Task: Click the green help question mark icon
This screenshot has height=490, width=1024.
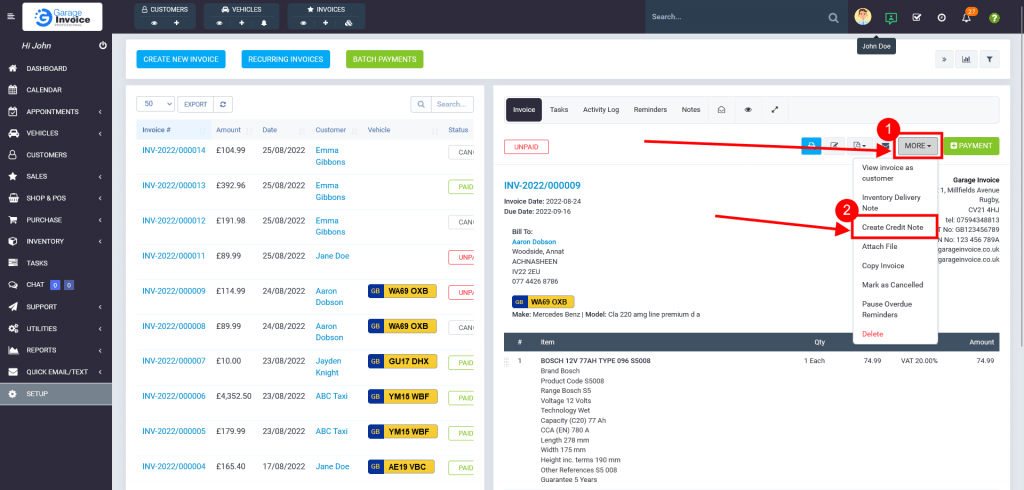Action: tap(994, 18)
